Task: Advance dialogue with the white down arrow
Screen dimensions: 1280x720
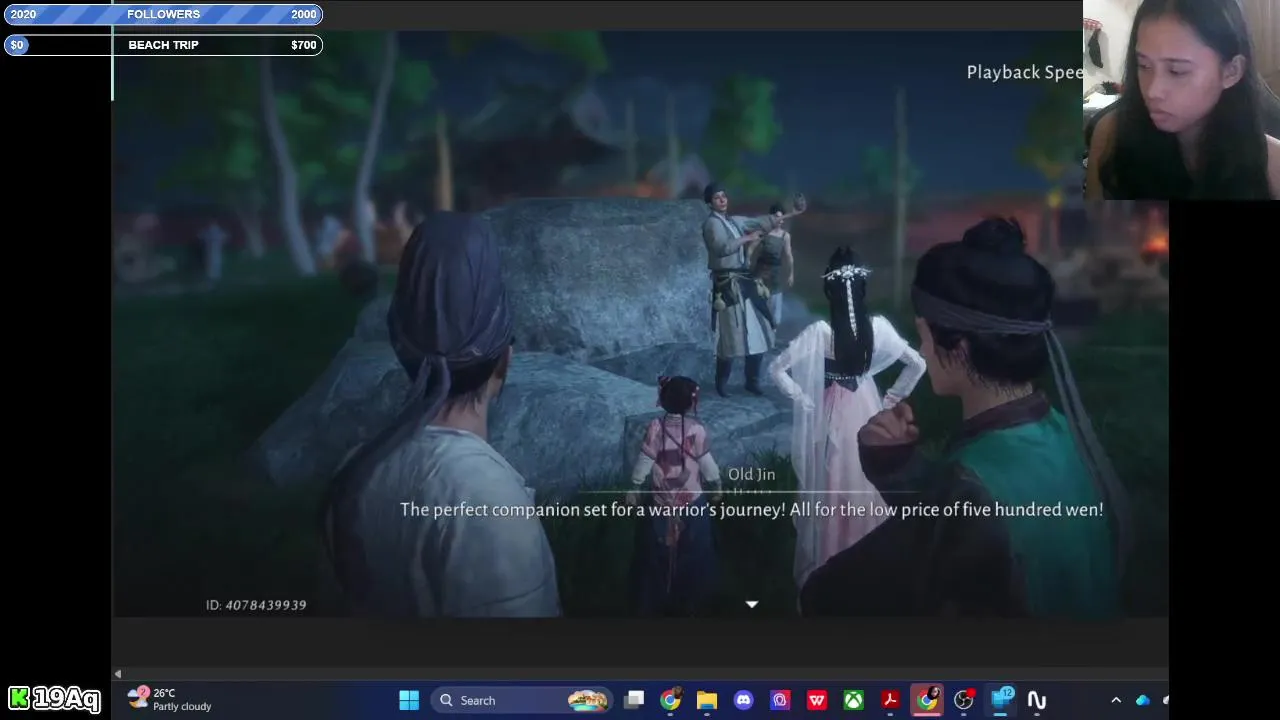Action: point(752,604)
